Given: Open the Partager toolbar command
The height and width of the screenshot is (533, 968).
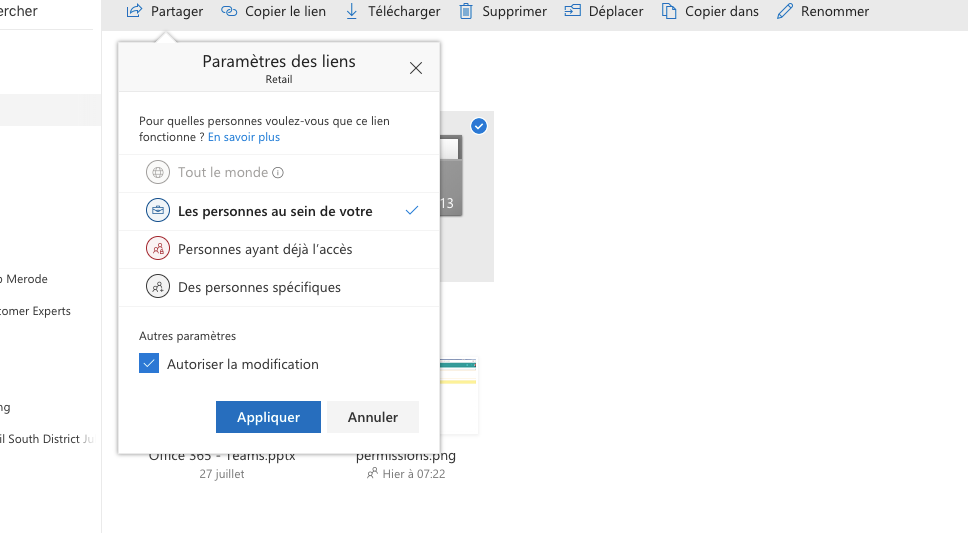Looking at the screenshot, I should pyautogui.click(x=165, y=11).
